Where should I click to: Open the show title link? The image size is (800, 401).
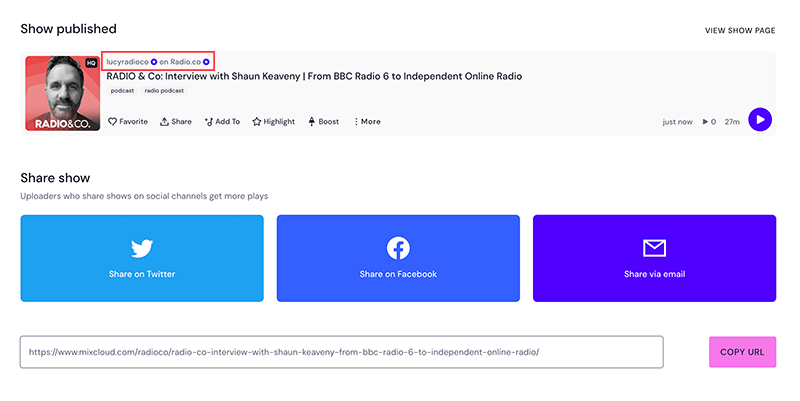314,76
